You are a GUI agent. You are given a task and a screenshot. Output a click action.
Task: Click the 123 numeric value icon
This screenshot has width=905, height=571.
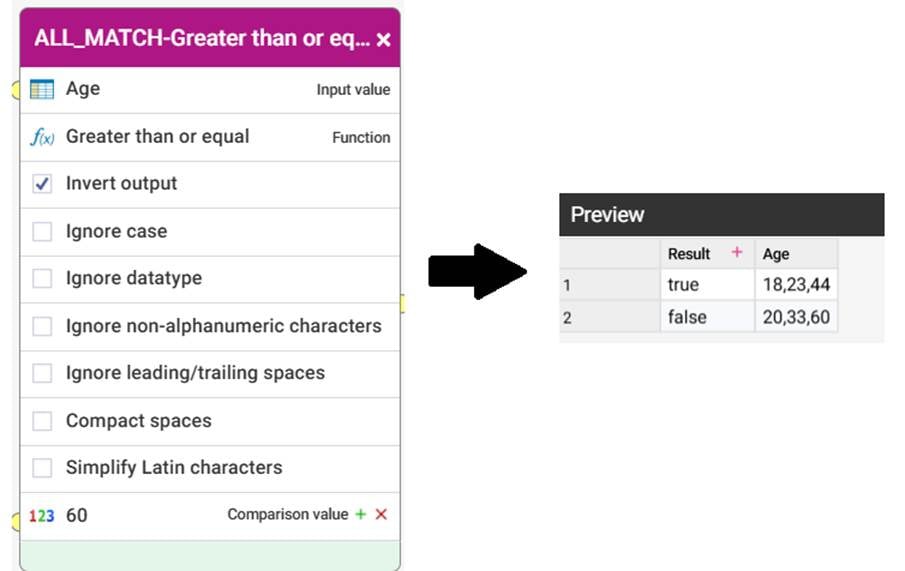coord(42,516)
